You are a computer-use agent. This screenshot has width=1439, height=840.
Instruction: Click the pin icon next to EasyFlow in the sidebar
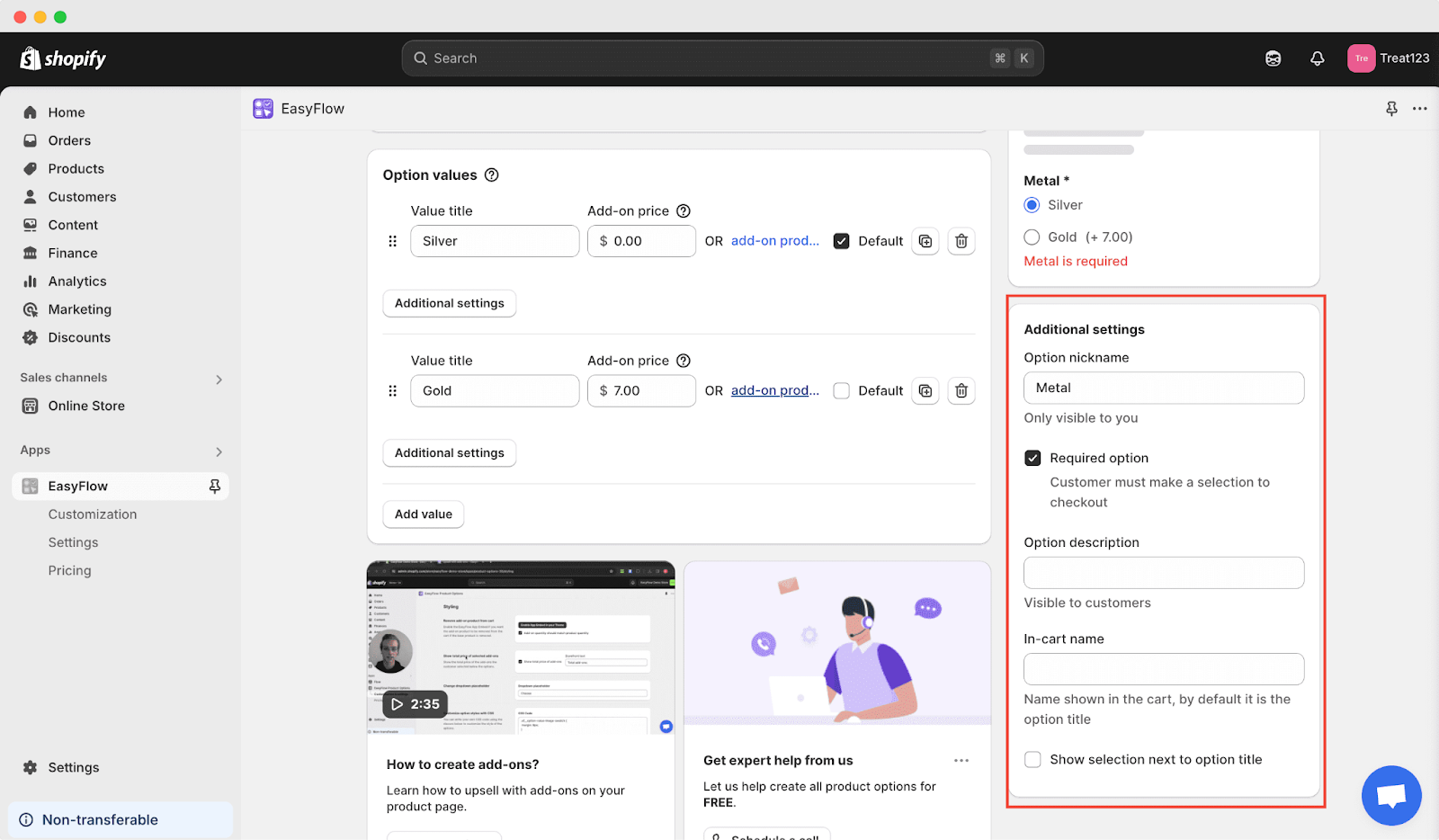(x=214, y=487)
